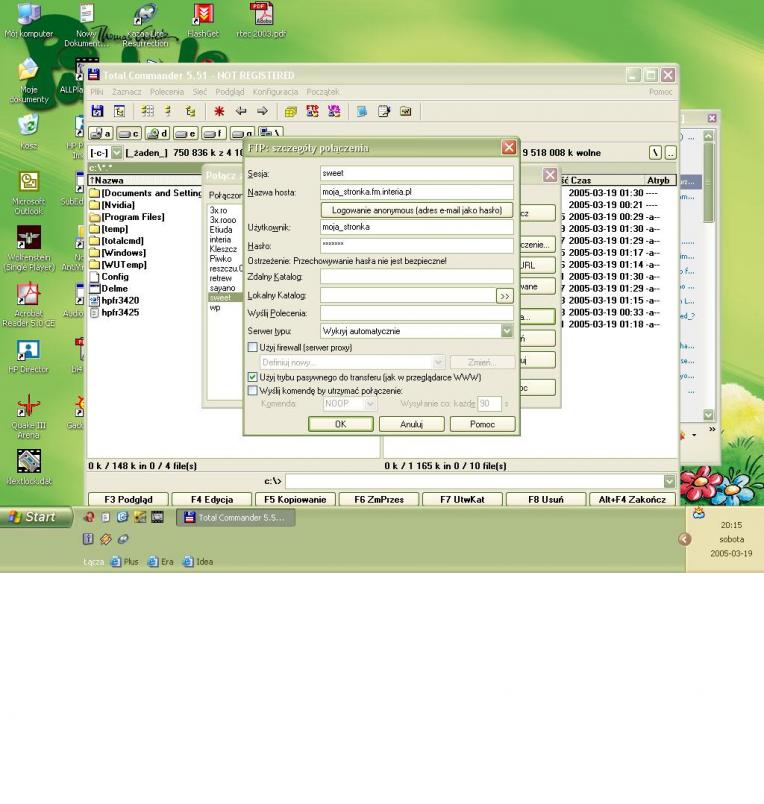Switch to brief file view icon
The image size is (764, 804).
tap(148, 111)
